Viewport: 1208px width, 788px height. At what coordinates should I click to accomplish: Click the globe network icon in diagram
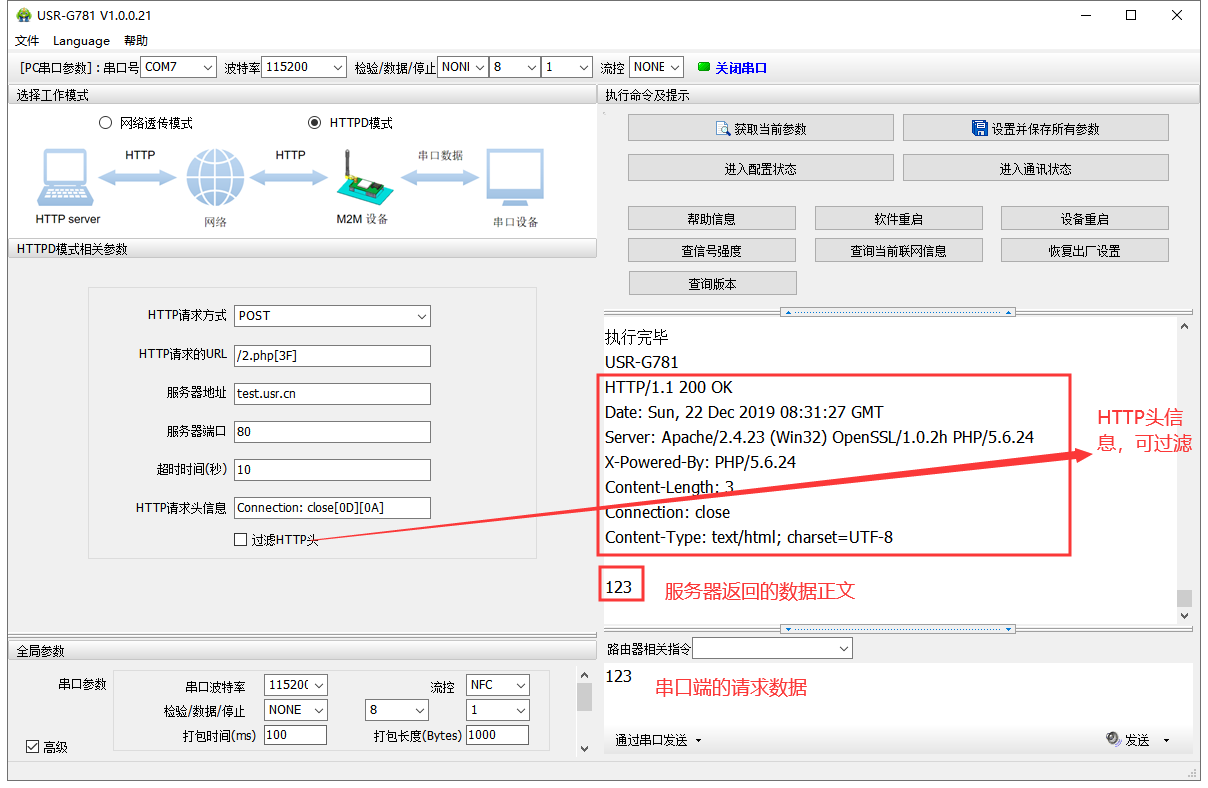click(215, 178)
